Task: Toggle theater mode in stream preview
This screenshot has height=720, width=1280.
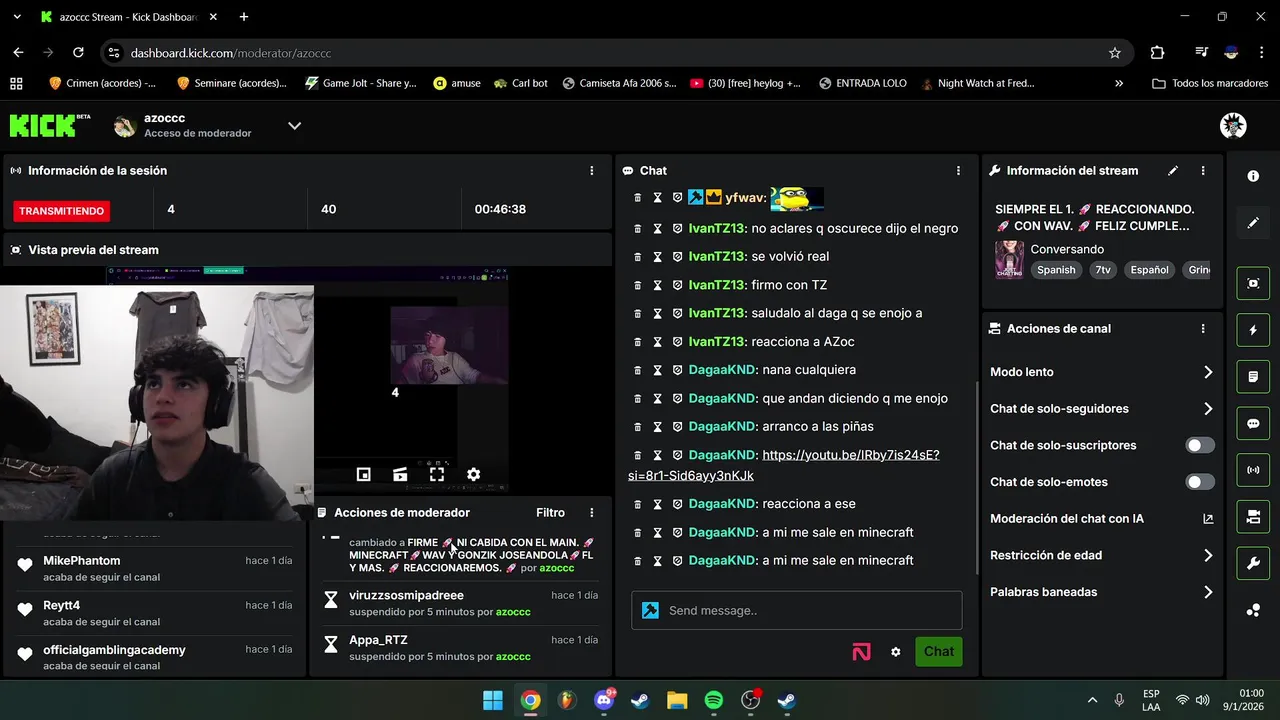Action: 400,474
